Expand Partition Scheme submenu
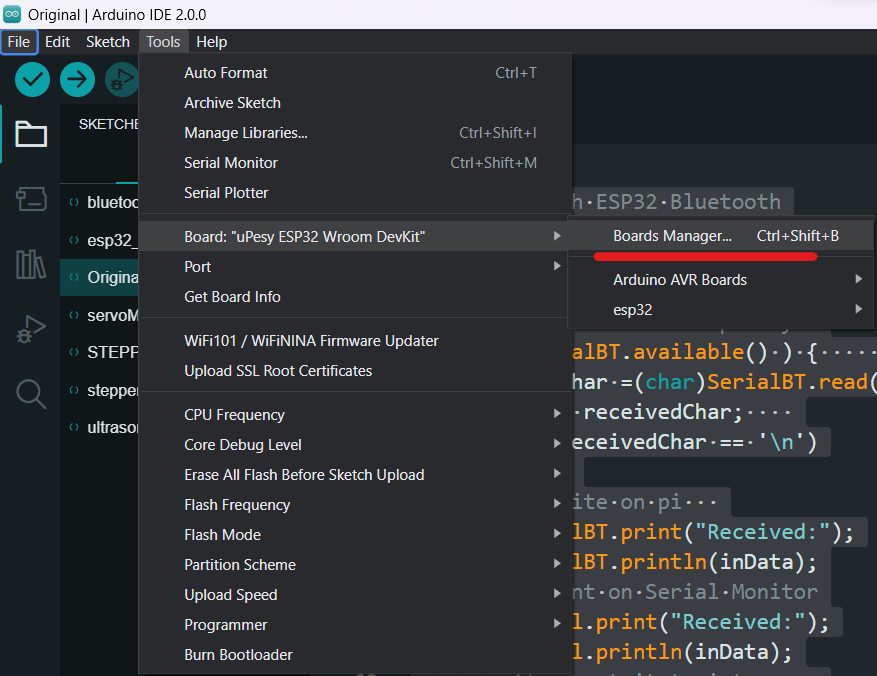Screen dimensions: 877x676 coord(355,565)
